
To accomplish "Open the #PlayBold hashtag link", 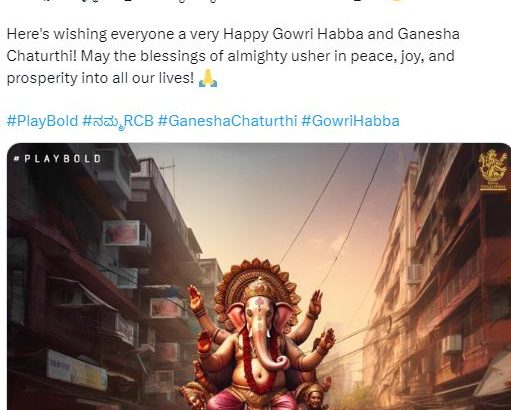I will [x=42, y=120].
